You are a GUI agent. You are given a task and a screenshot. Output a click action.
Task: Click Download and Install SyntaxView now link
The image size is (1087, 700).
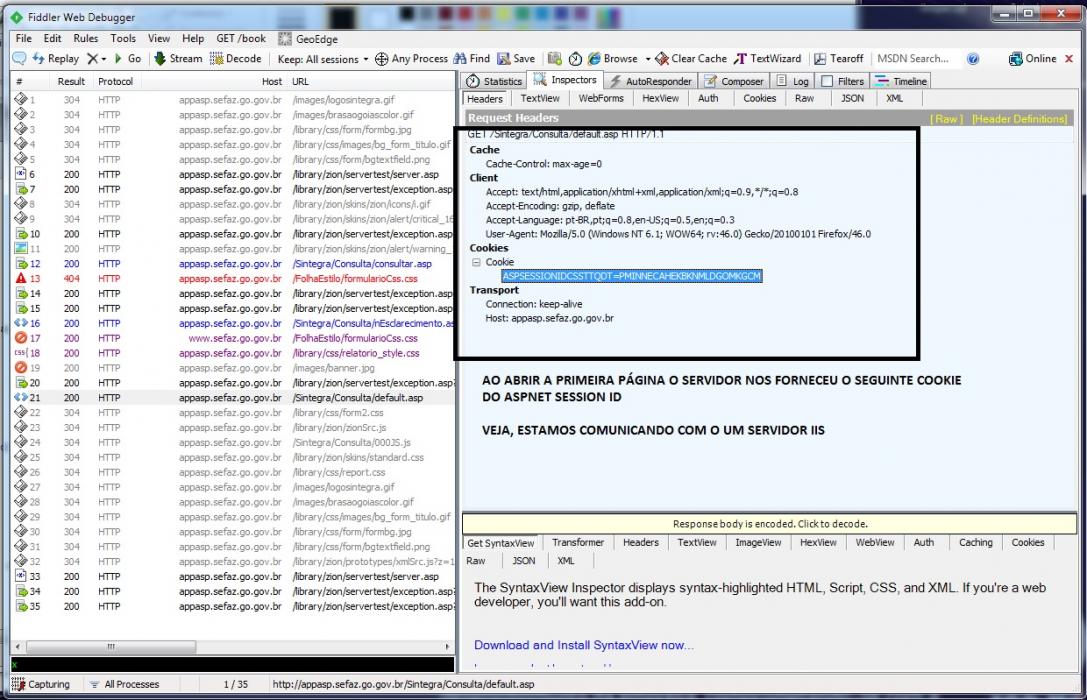click(x=584, y=645)
